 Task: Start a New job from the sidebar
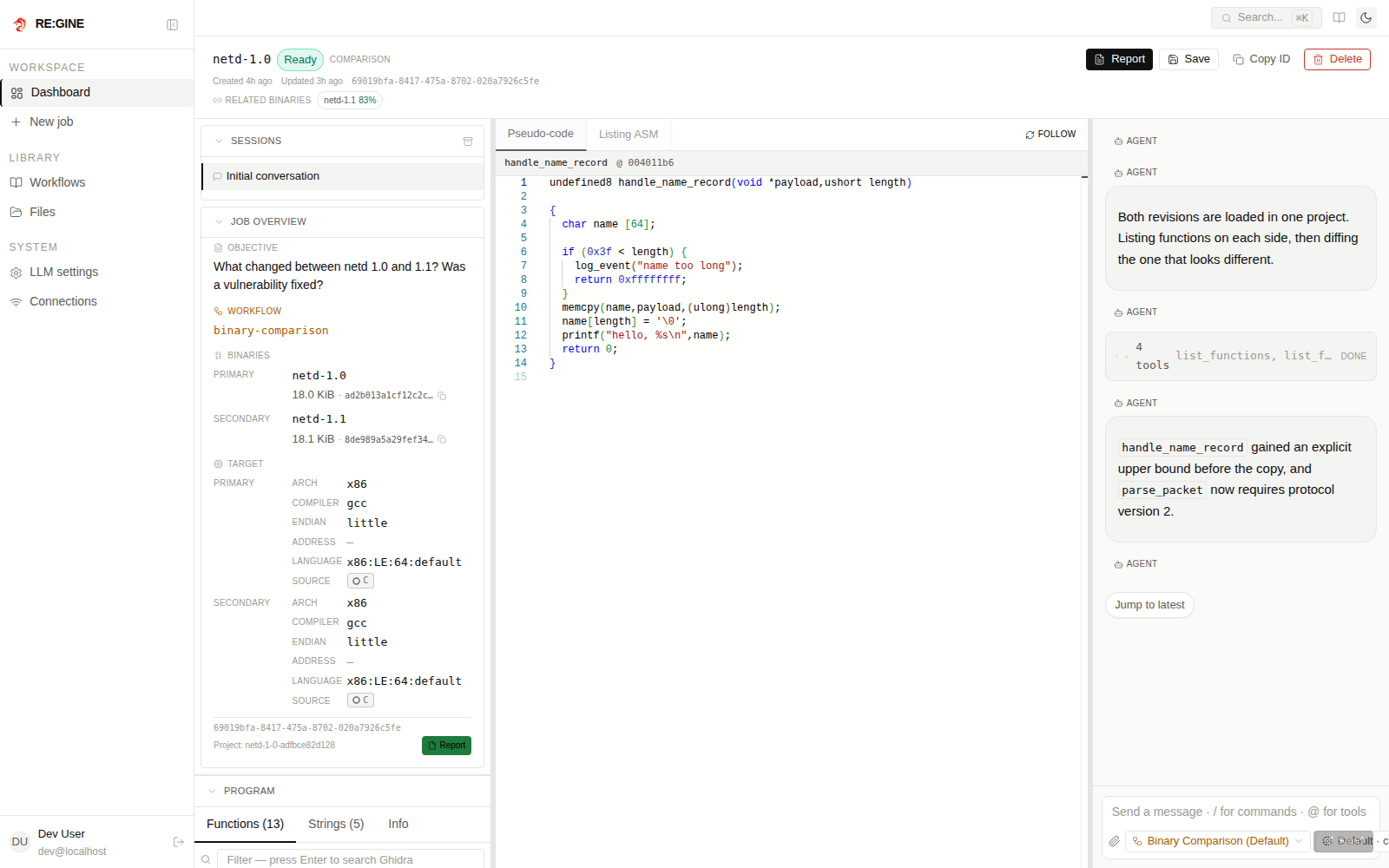point(96,122)
